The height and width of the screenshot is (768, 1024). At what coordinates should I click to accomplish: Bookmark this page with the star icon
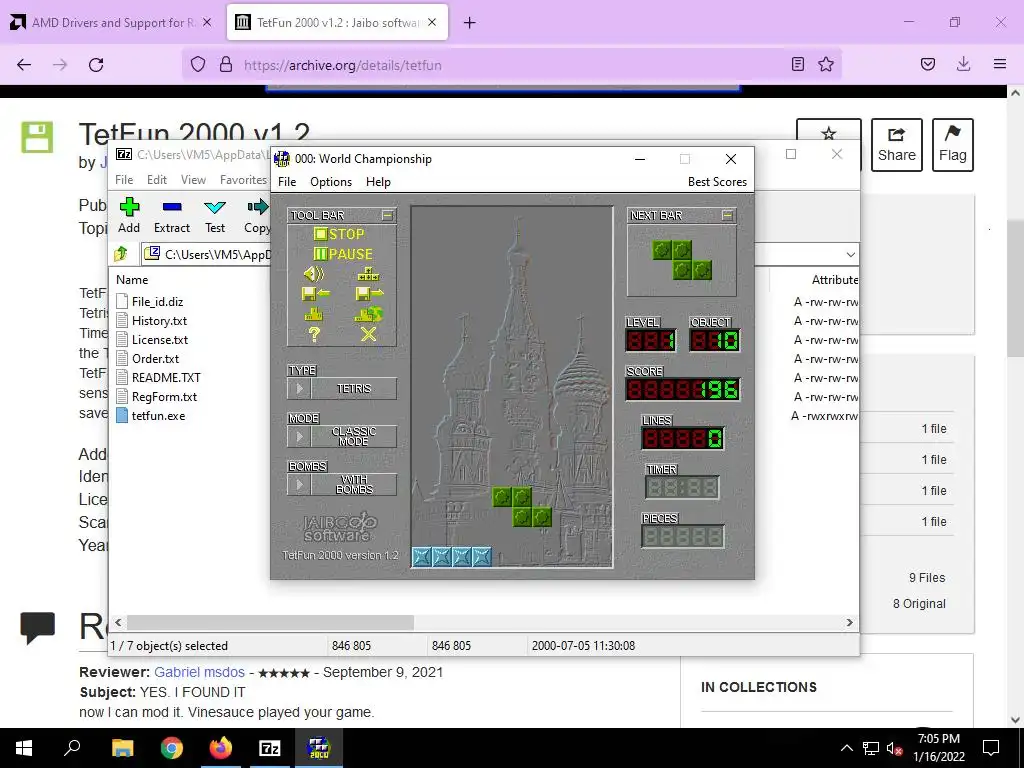click(x=826, y=64)
